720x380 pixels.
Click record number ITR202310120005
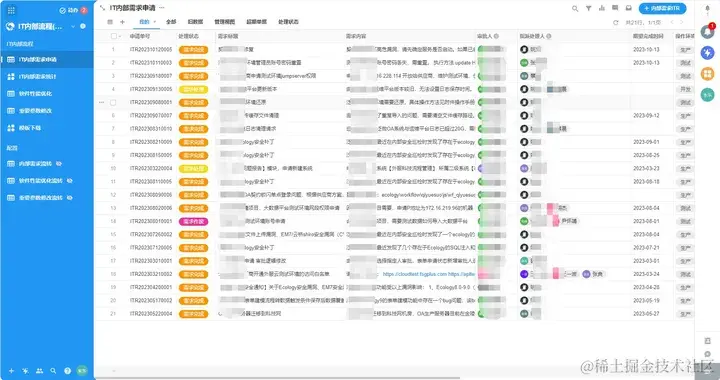coord(151,50)
